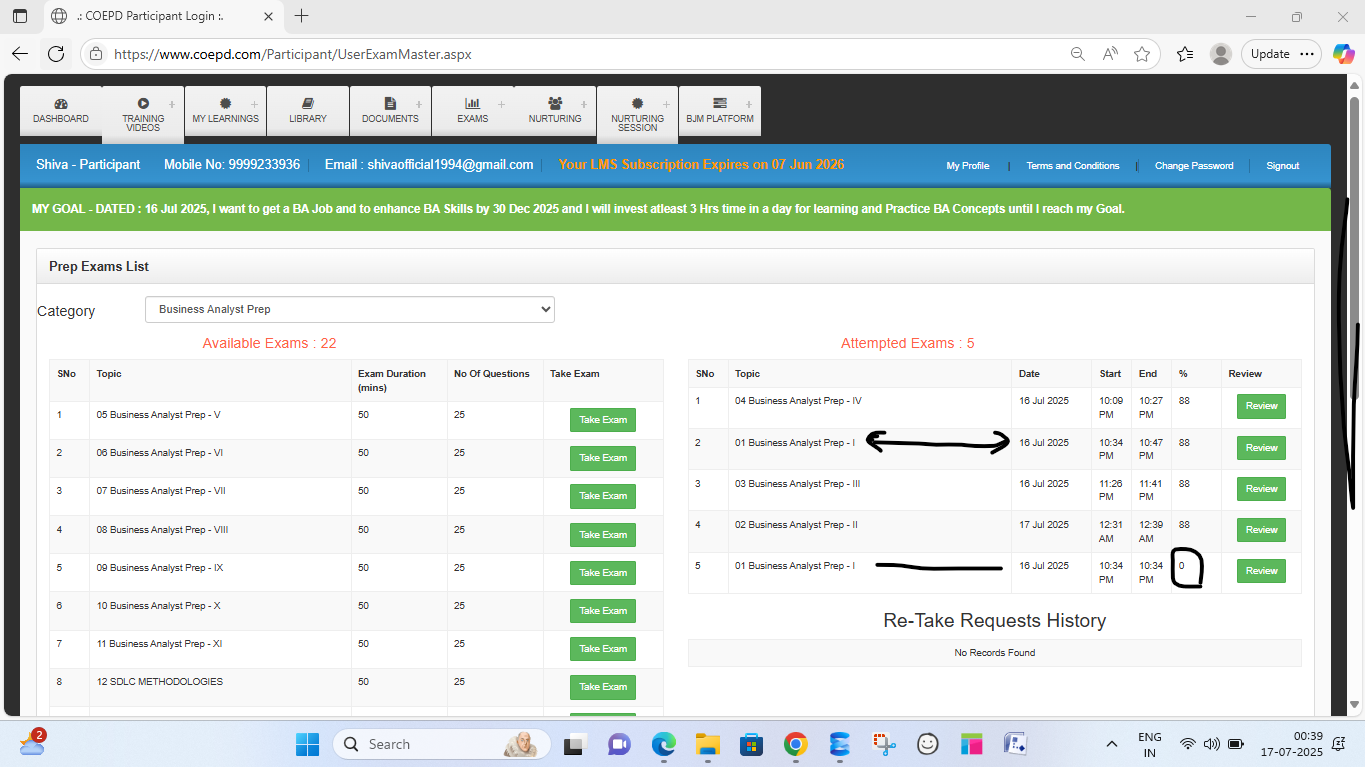Open the Documents file icon

coord(390,103)
